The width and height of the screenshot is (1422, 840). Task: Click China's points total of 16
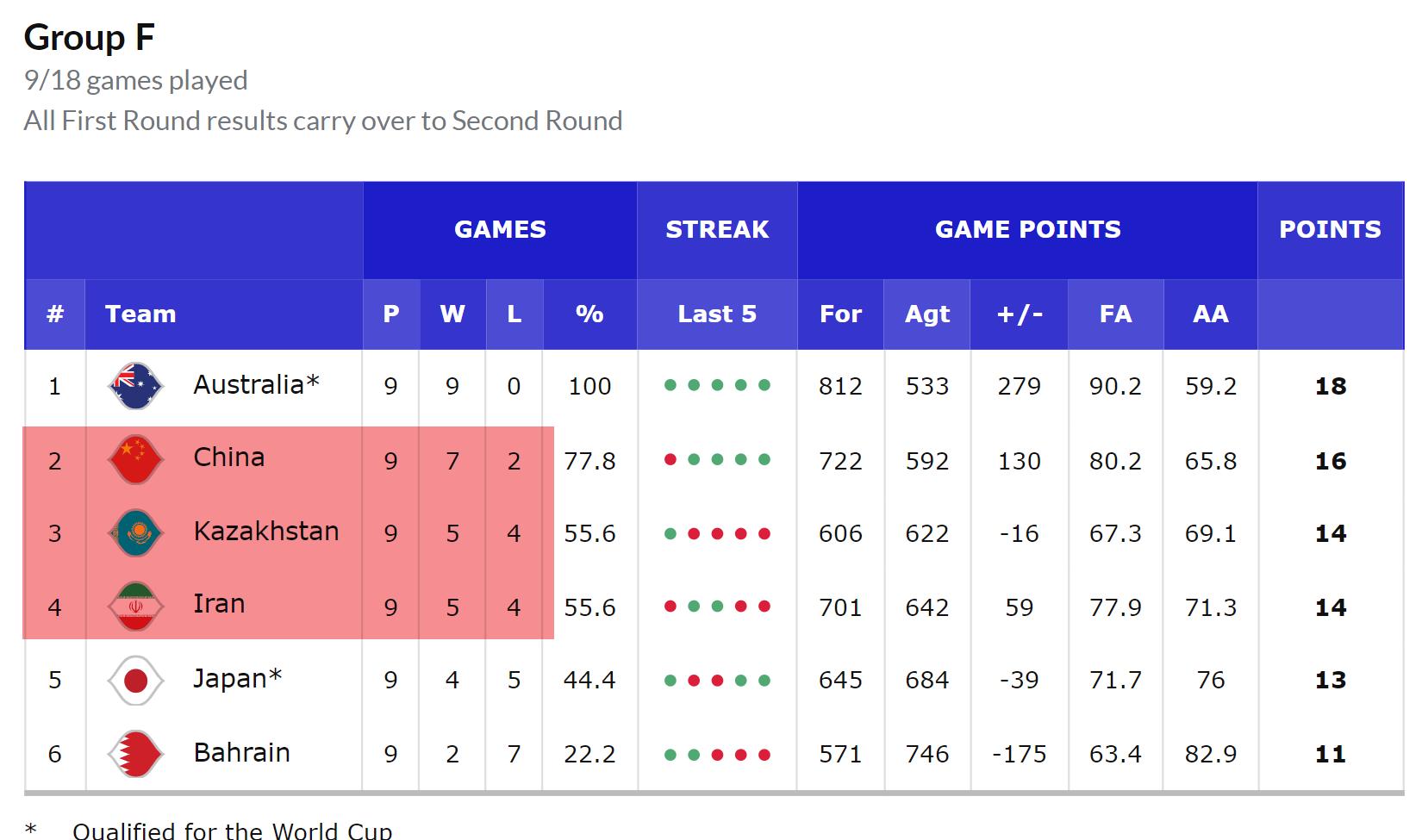(x=1330, y=461)
